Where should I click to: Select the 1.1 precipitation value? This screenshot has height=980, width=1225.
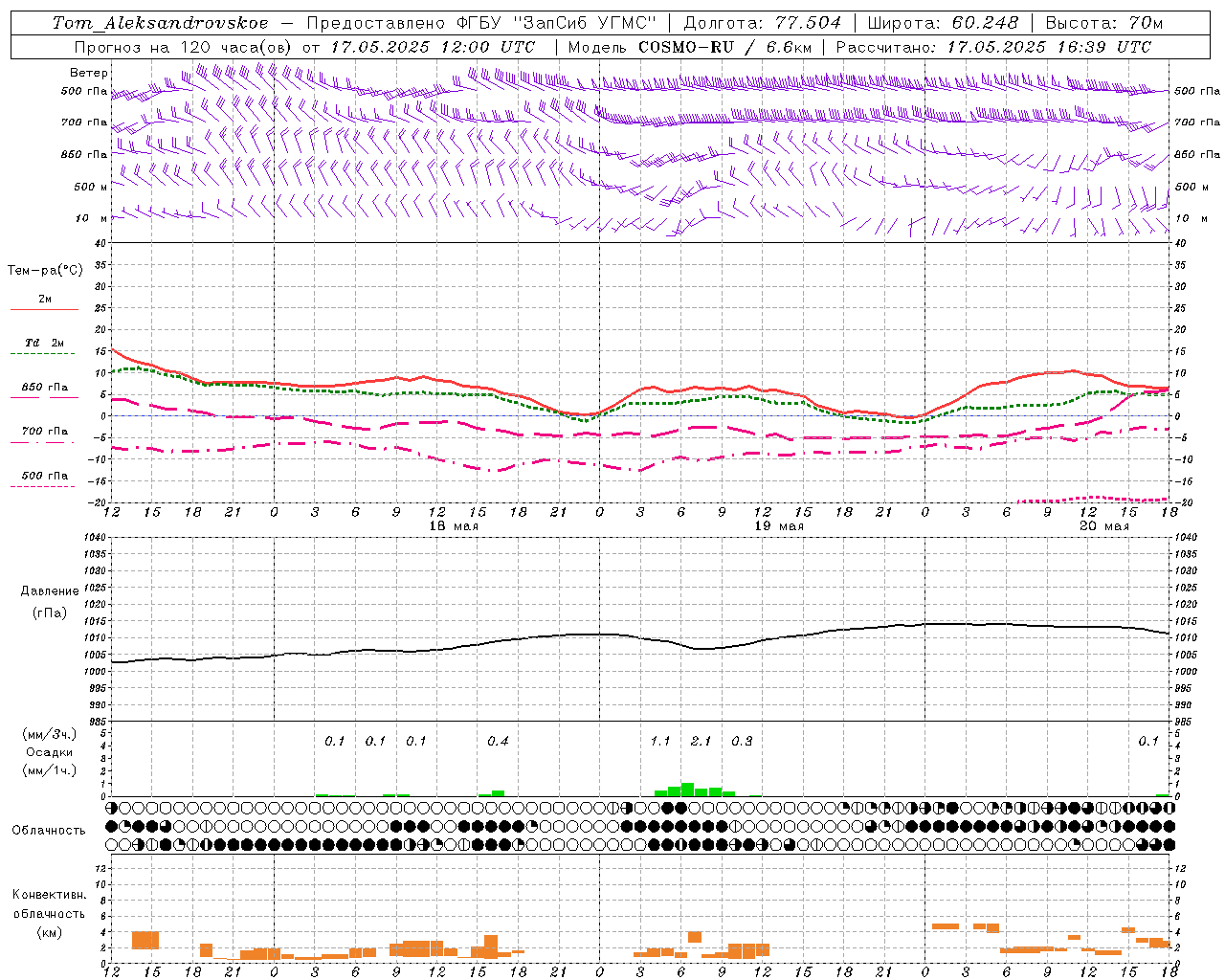(x=660, y=741)
